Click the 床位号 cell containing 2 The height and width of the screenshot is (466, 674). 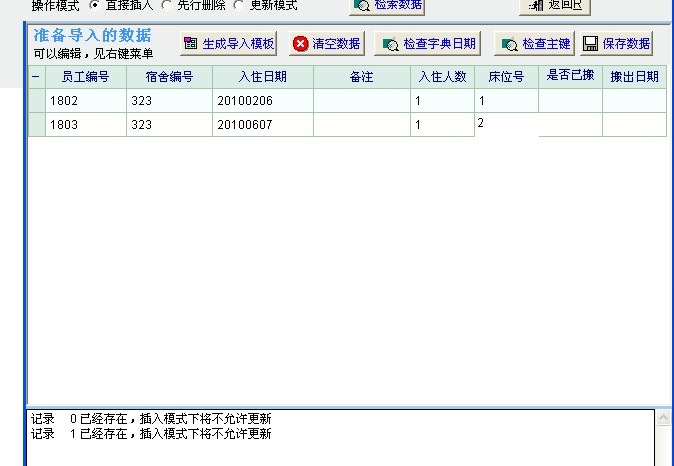point(506,124)
